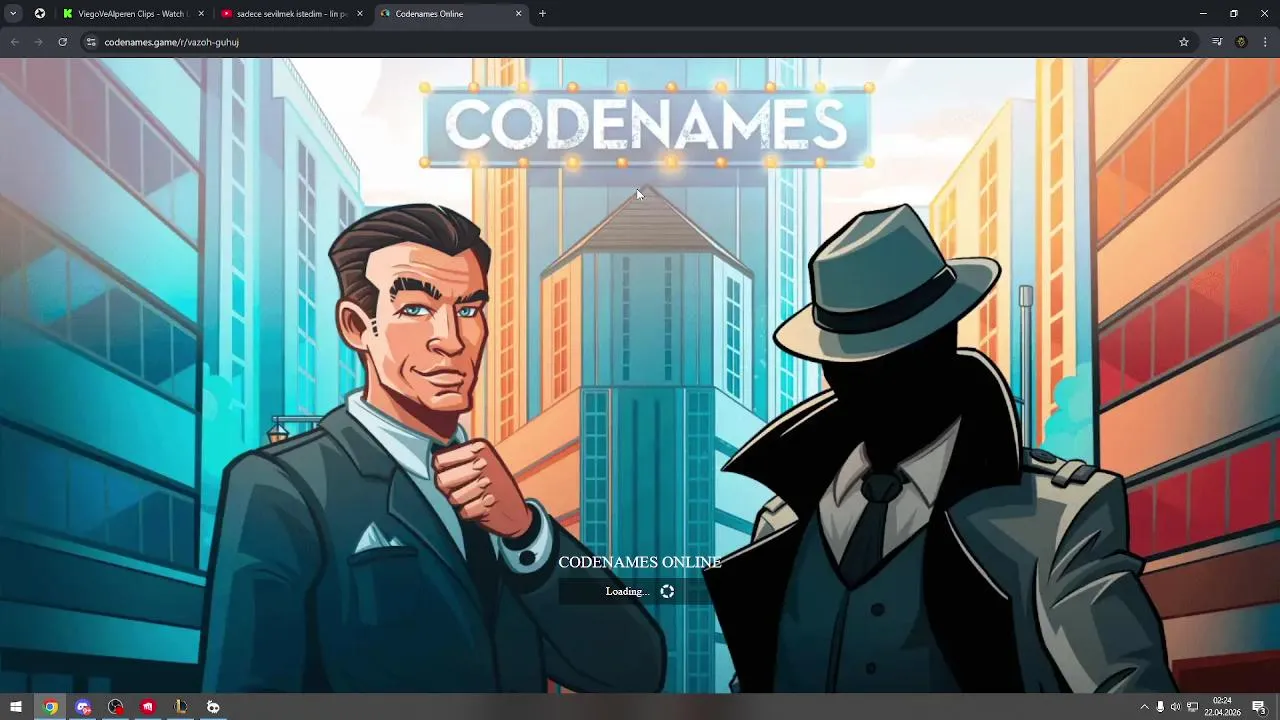
Task: Open Discord from the taskbar
Action: click(83, 707)
